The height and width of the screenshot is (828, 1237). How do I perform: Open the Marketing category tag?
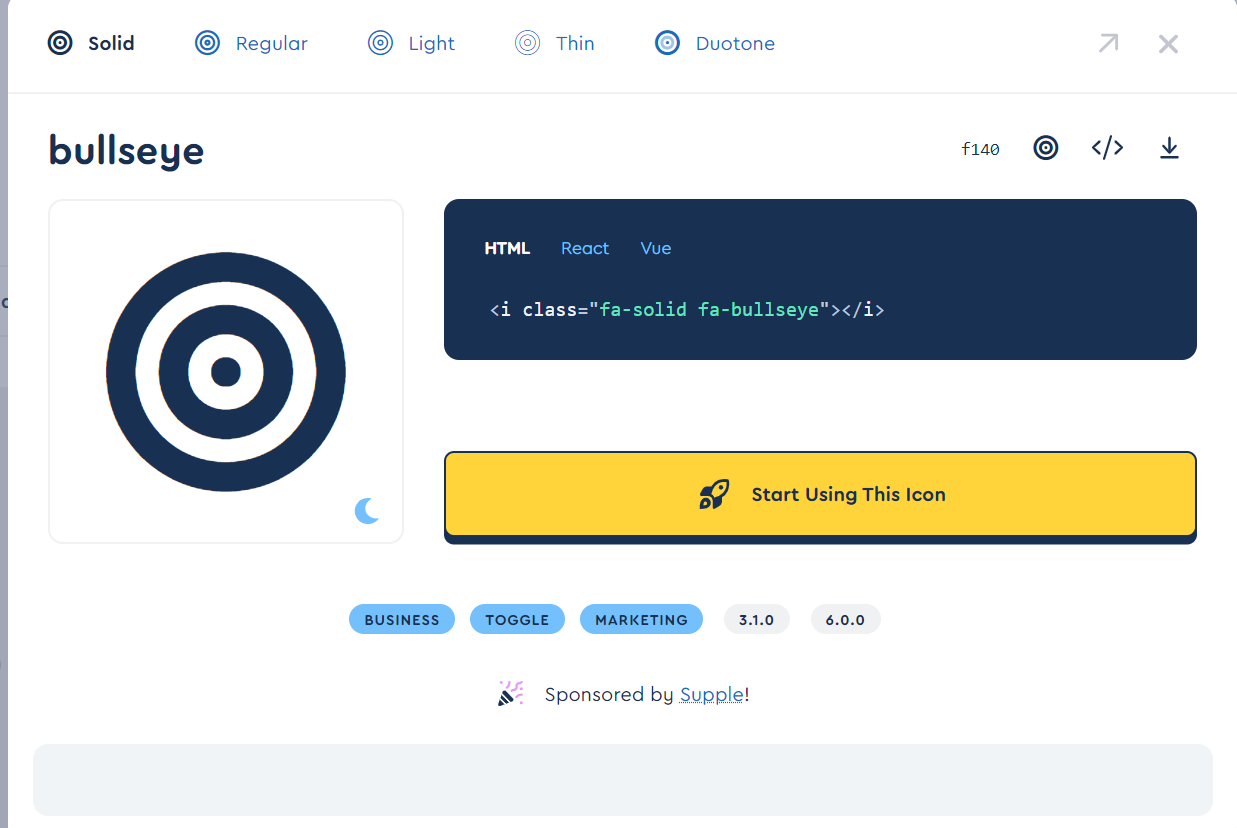click(x=641, y=620)
